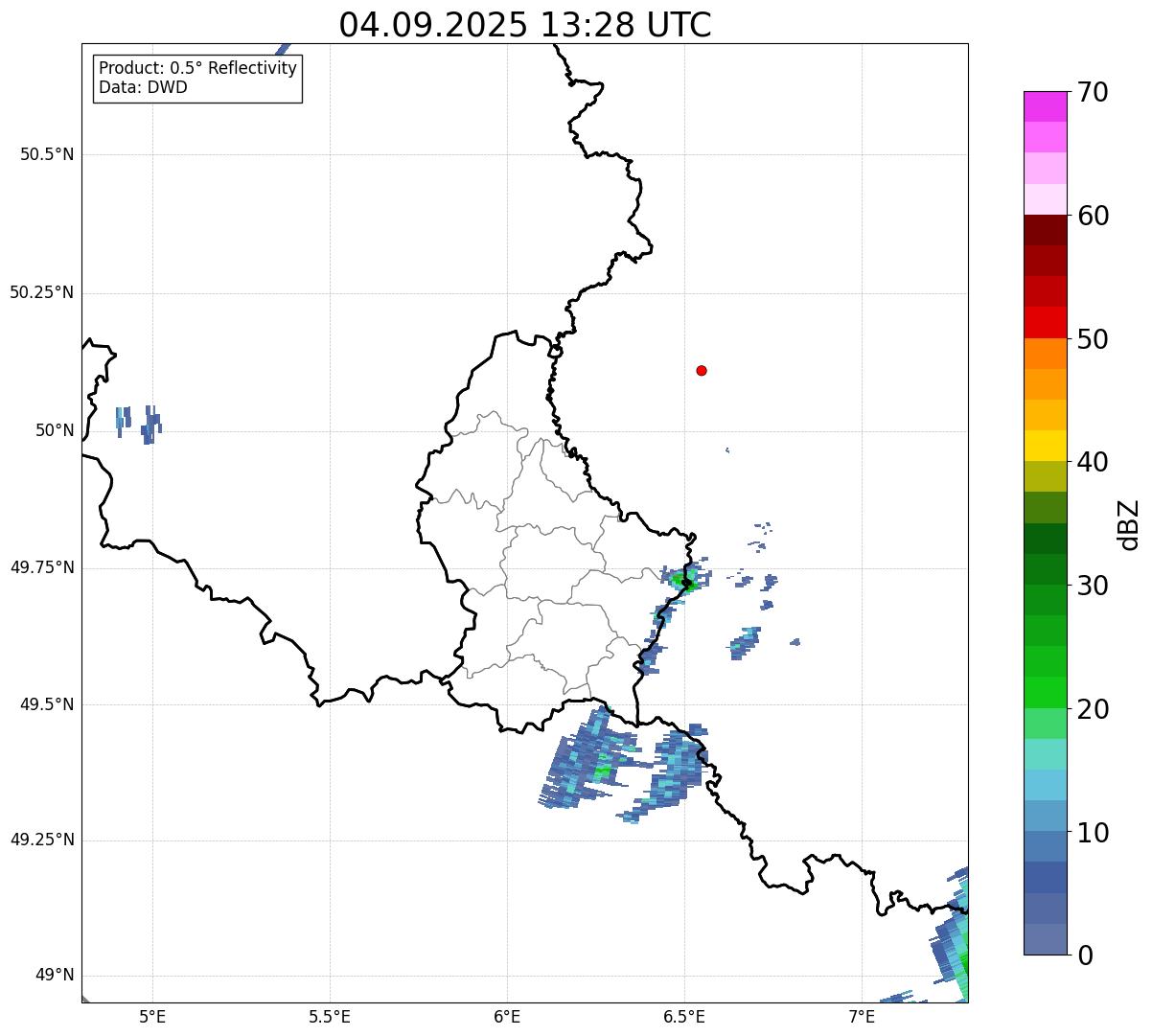Click the "Product: 0.5° Reflectivity" text
Screen dimensions: 1152x1036
click(198, 69)
